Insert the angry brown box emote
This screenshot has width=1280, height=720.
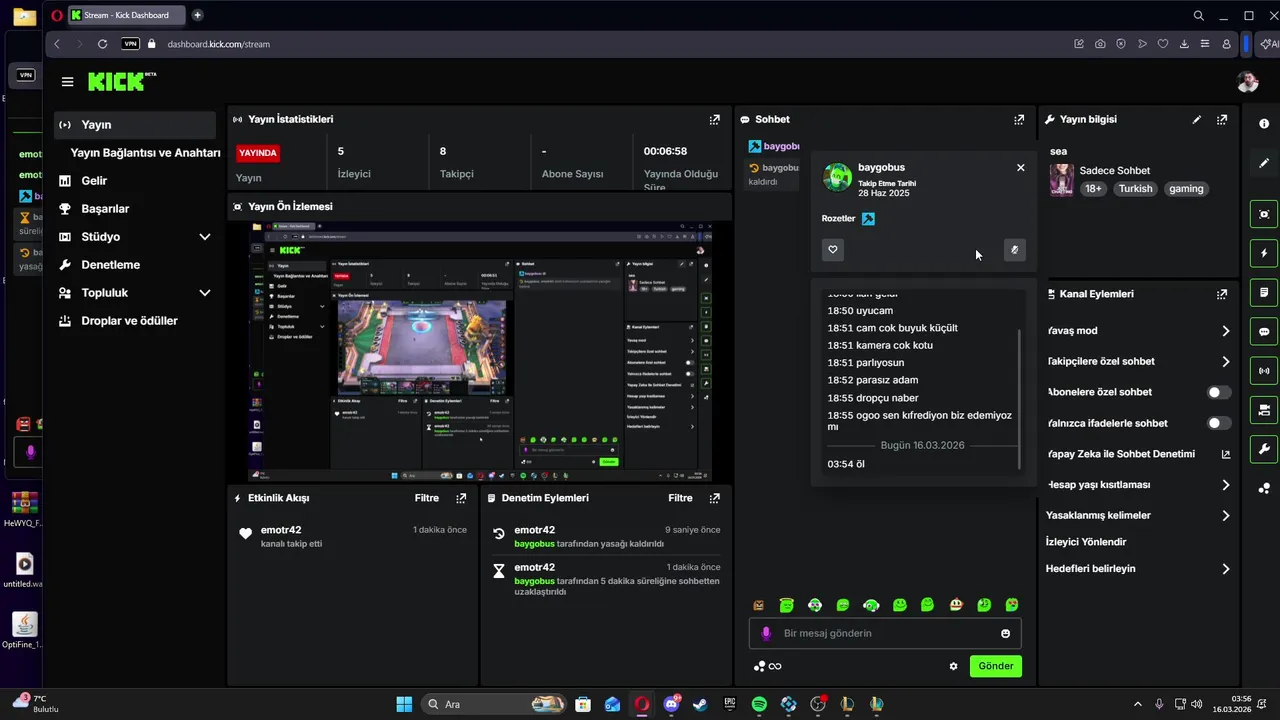(759, 605)
